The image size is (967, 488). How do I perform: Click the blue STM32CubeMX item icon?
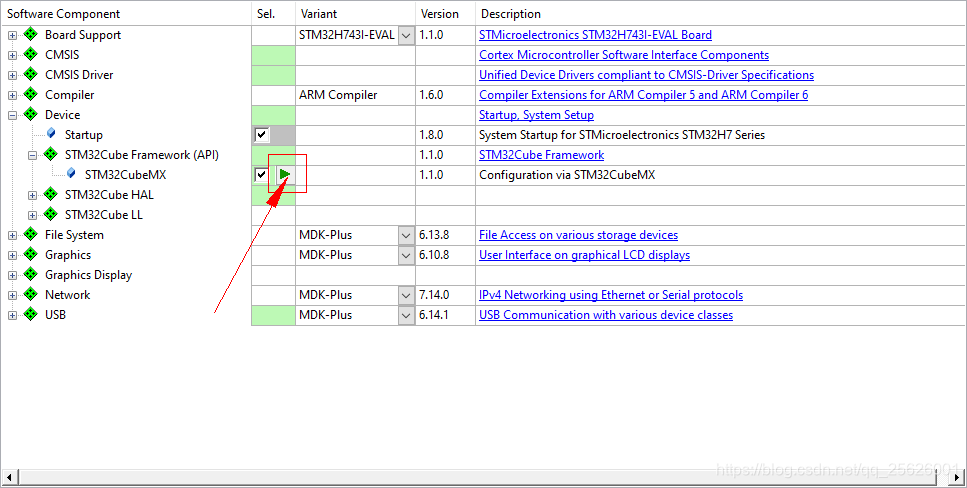pos(72,173)
